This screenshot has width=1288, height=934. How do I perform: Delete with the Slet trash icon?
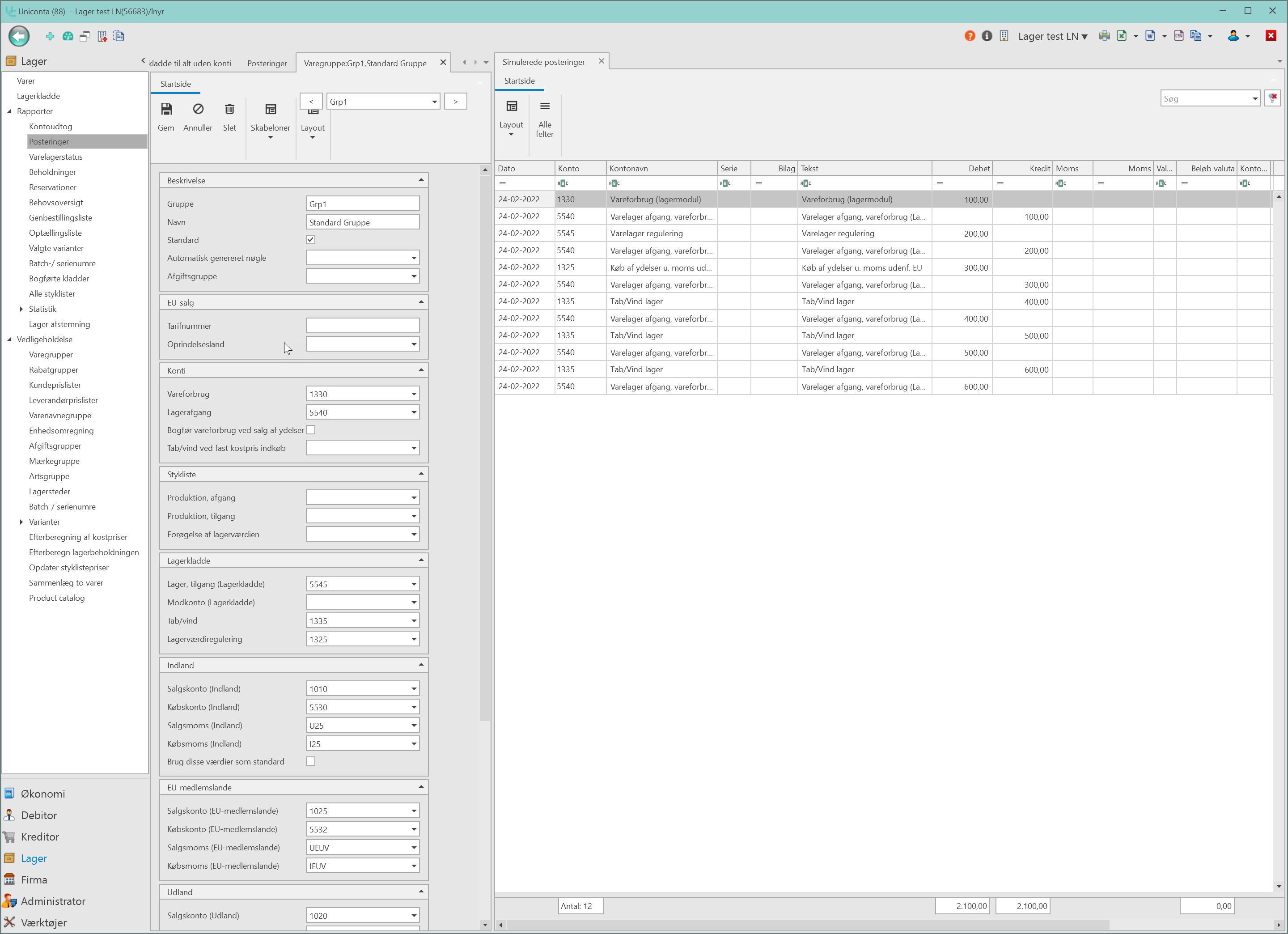tap(229, 109)
